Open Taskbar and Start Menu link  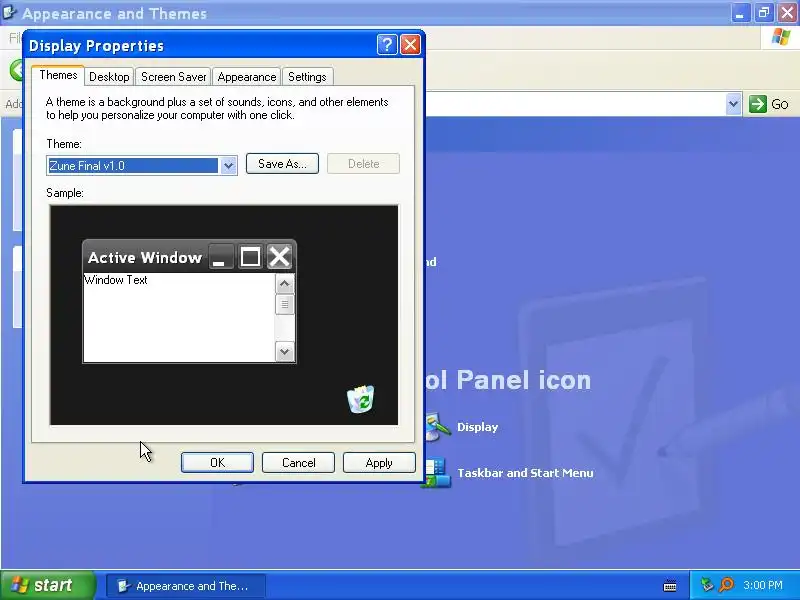pyautogui.click(x=525, y=473)
